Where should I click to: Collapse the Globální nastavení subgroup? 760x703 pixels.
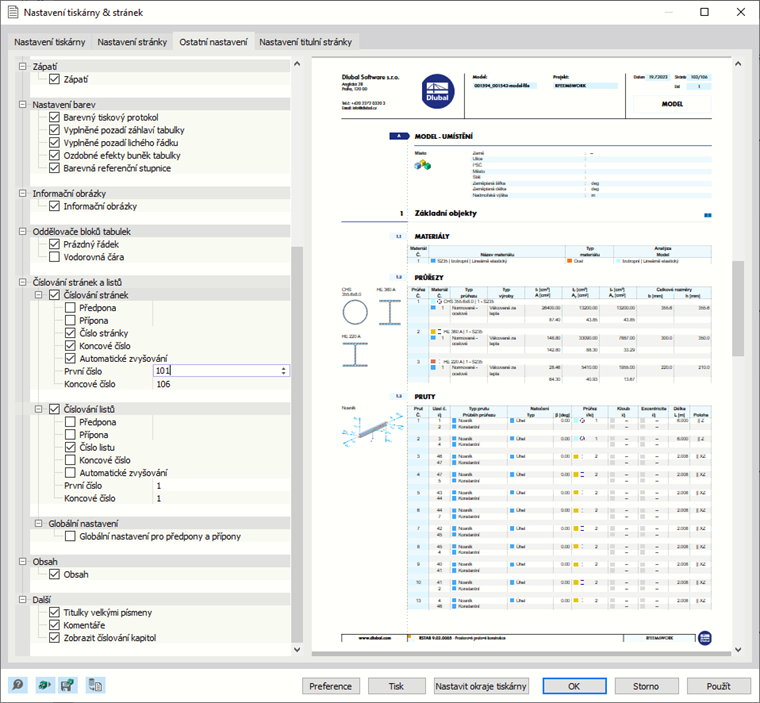pyautogui.click(x=38, y=523)
